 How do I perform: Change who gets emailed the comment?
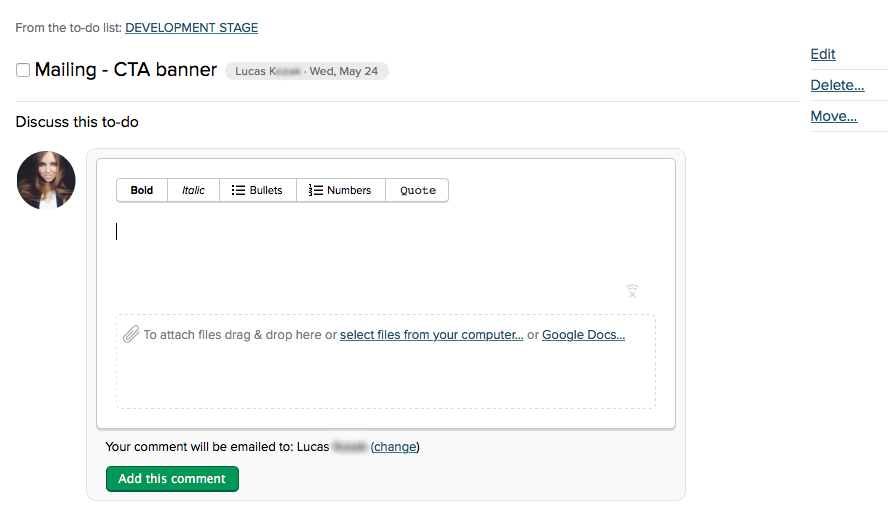click(395, 447)
